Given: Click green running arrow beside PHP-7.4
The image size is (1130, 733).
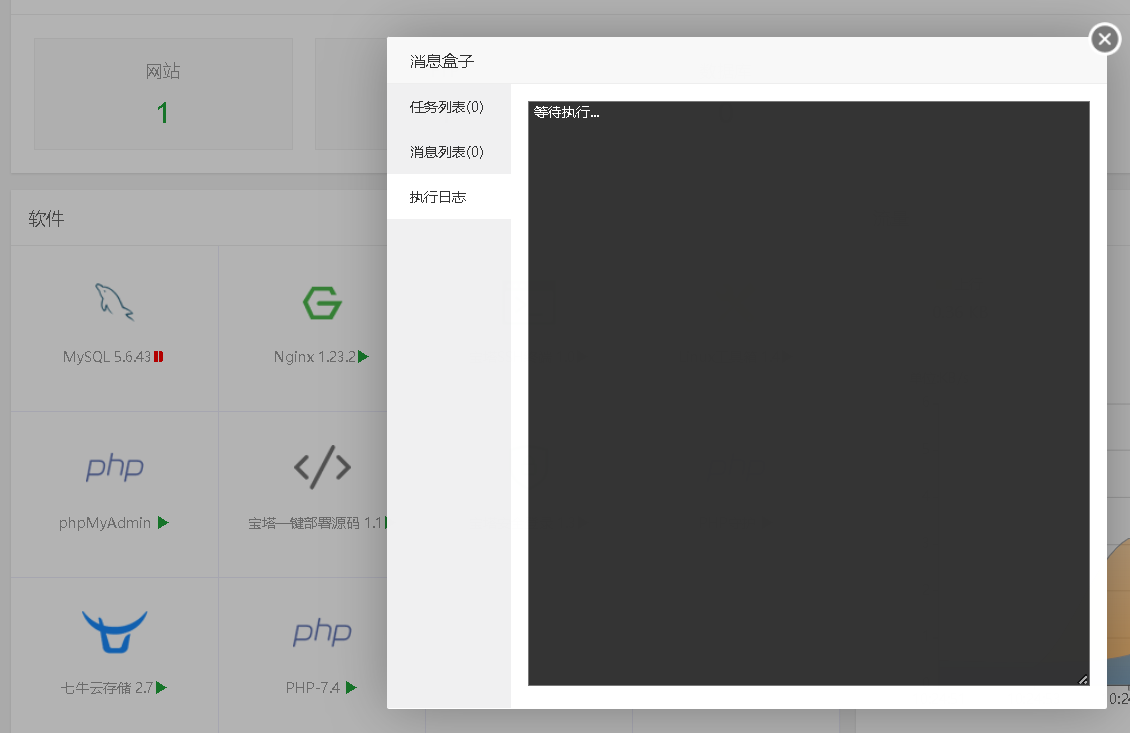Looking at the screenshot, I should pyautogui.click(x=351, y=688).
